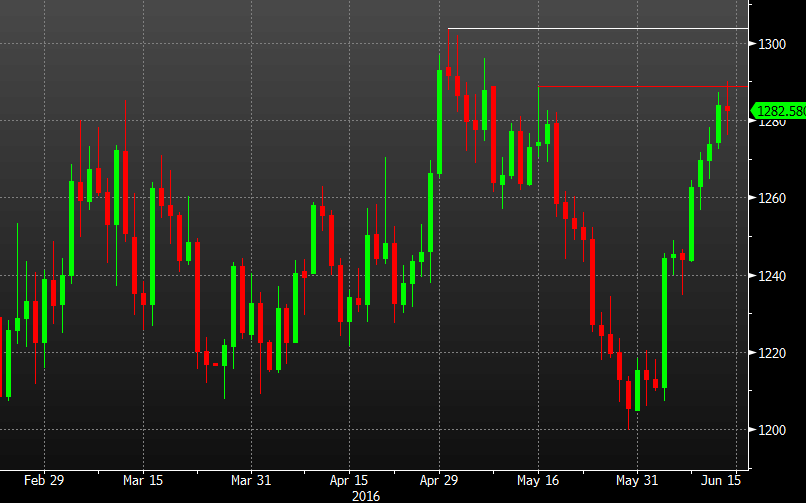Select the Mar 31 date label
Image resolution: width=806 pixels, height=503 pixels.
251,480
